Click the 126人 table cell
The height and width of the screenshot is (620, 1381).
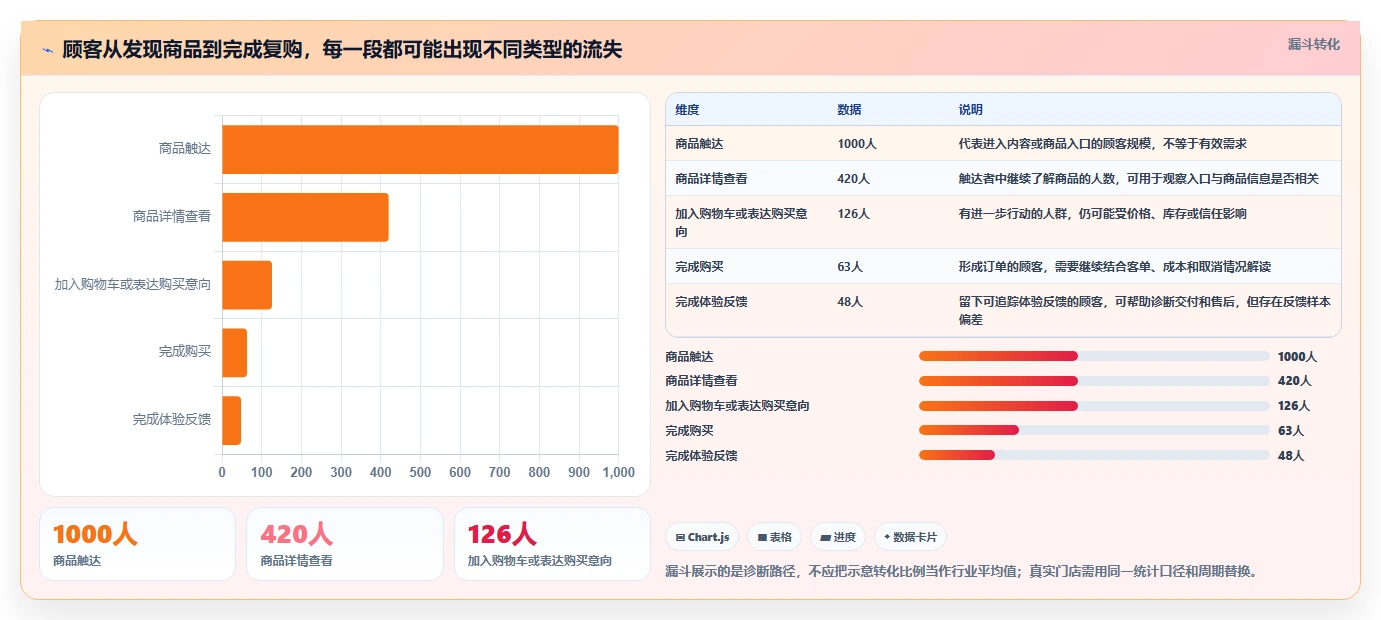[x=853, y=214]
